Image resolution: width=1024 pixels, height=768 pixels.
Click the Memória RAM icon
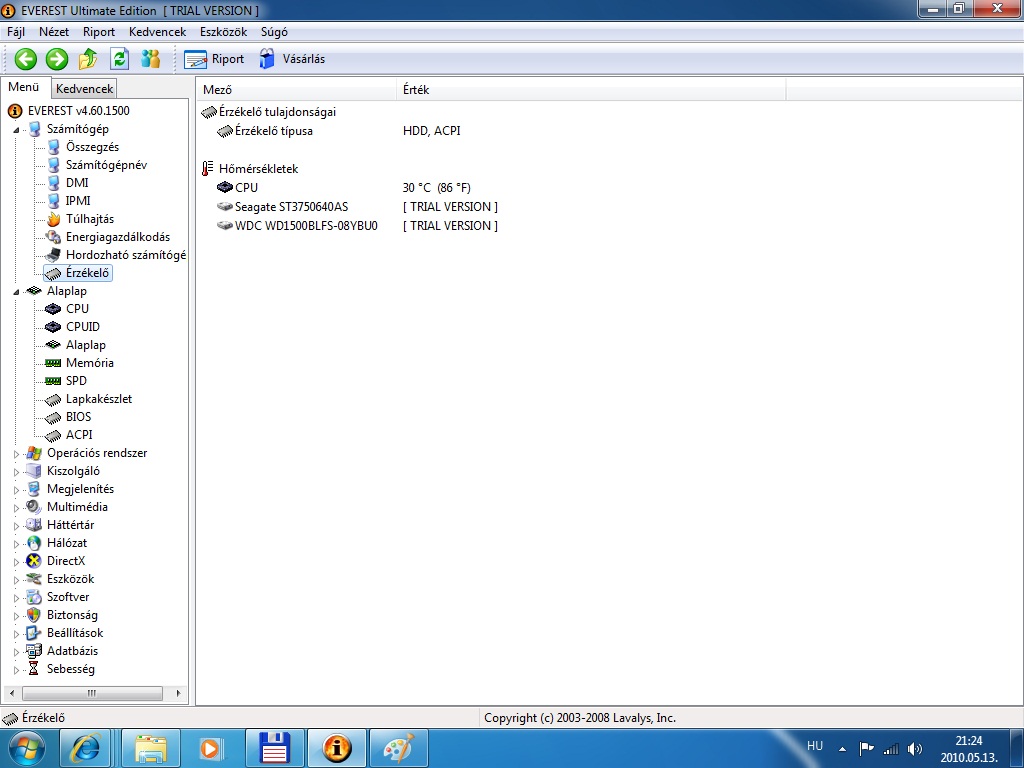click(54, 363)
